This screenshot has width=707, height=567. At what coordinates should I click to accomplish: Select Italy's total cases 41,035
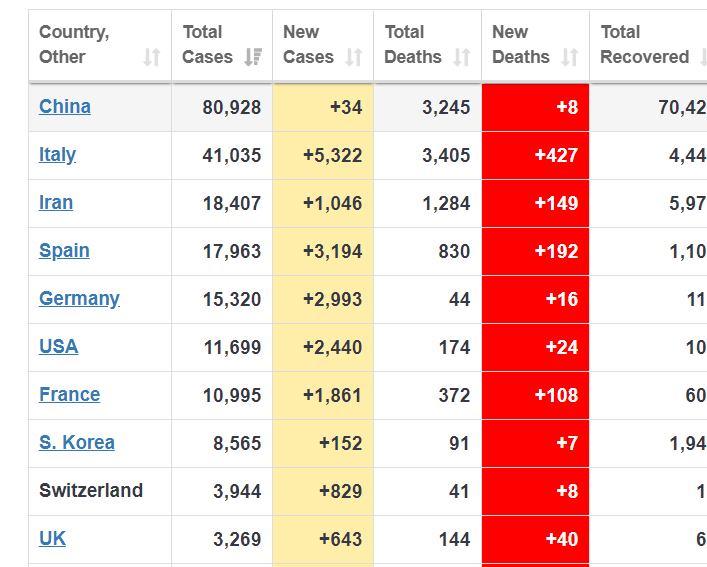pyautogui.click(x=232, y=155)
